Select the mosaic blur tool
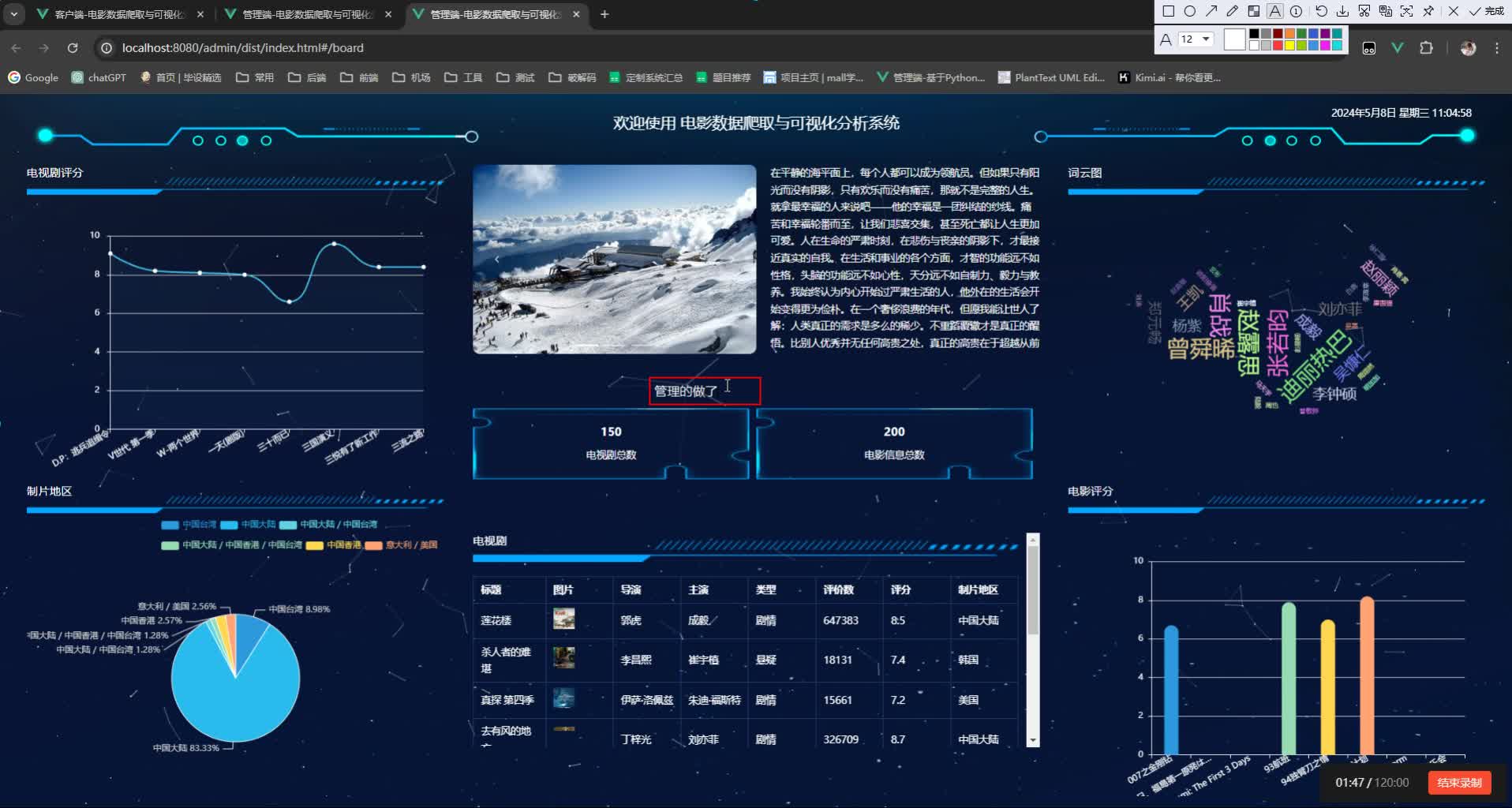1512x808 pixels. click(x=1254, y=11)
